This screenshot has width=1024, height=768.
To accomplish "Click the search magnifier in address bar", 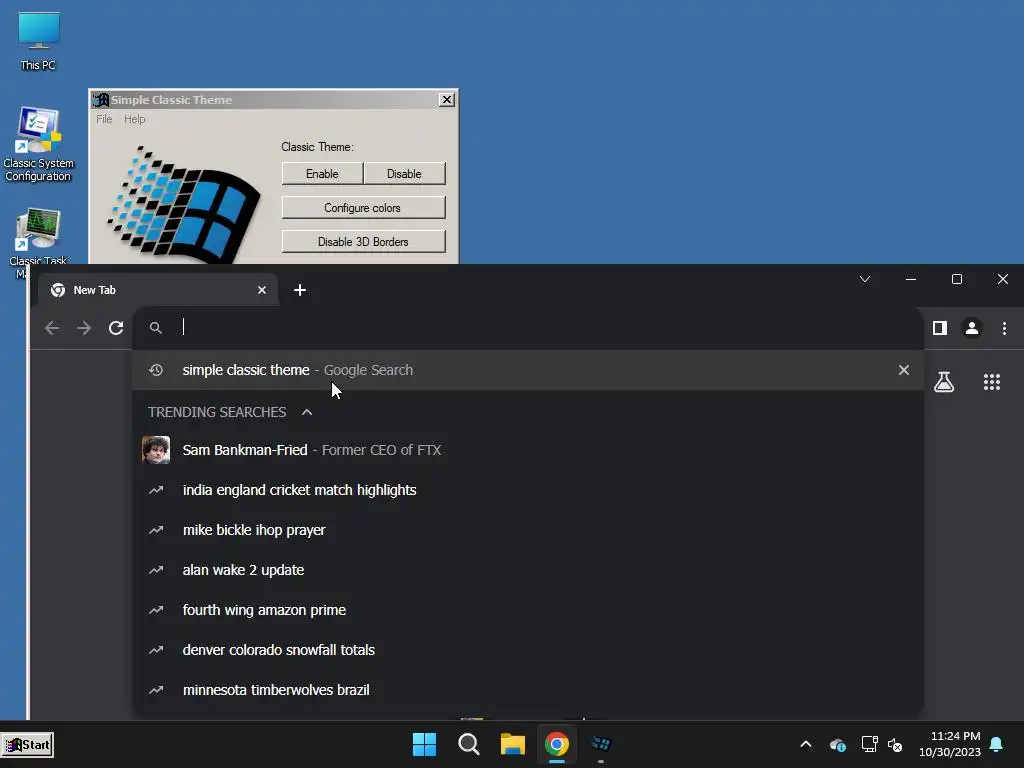I will (155, 328).
